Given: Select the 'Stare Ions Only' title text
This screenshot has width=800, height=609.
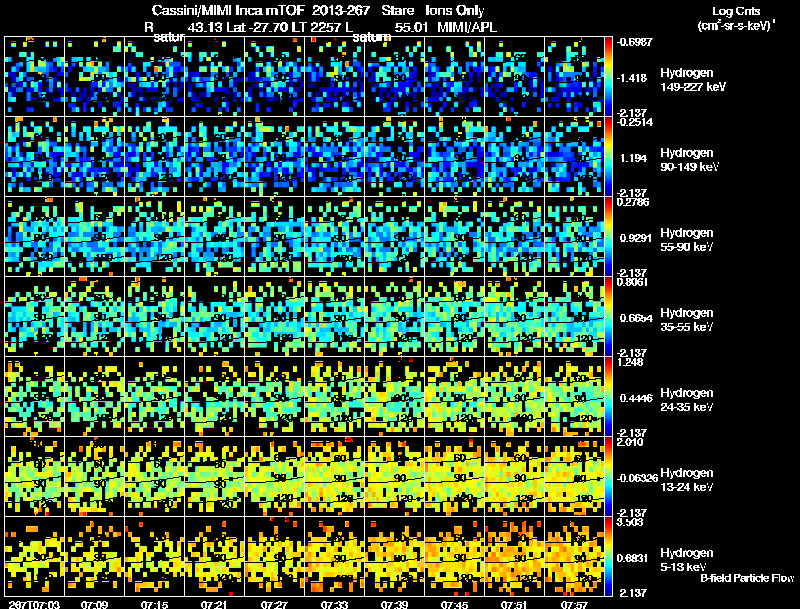Looking at the screenshot, I should point(433,11).
